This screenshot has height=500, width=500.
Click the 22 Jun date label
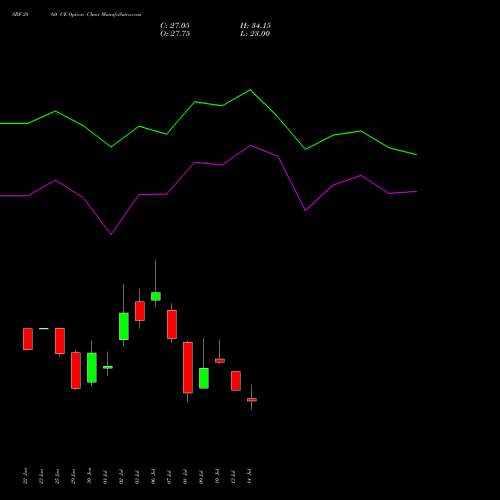[25, 476]
